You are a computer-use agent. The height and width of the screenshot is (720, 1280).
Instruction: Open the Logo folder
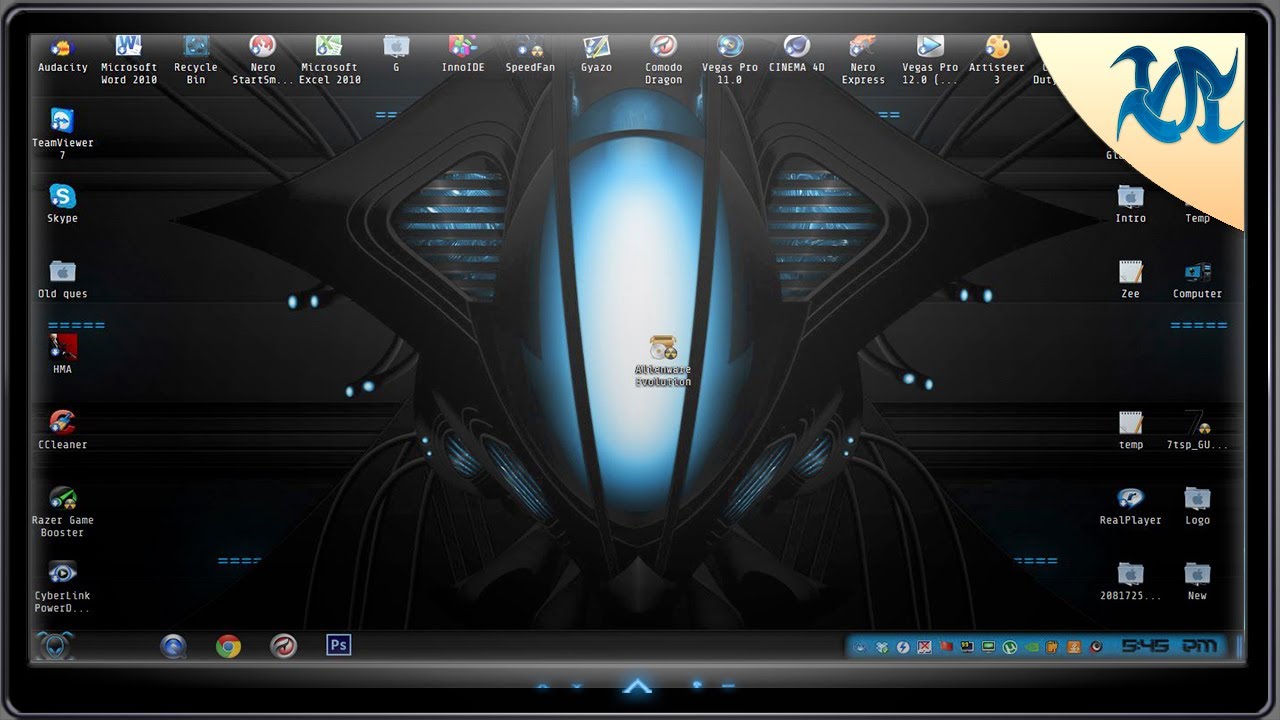(x=1197, y=506)
